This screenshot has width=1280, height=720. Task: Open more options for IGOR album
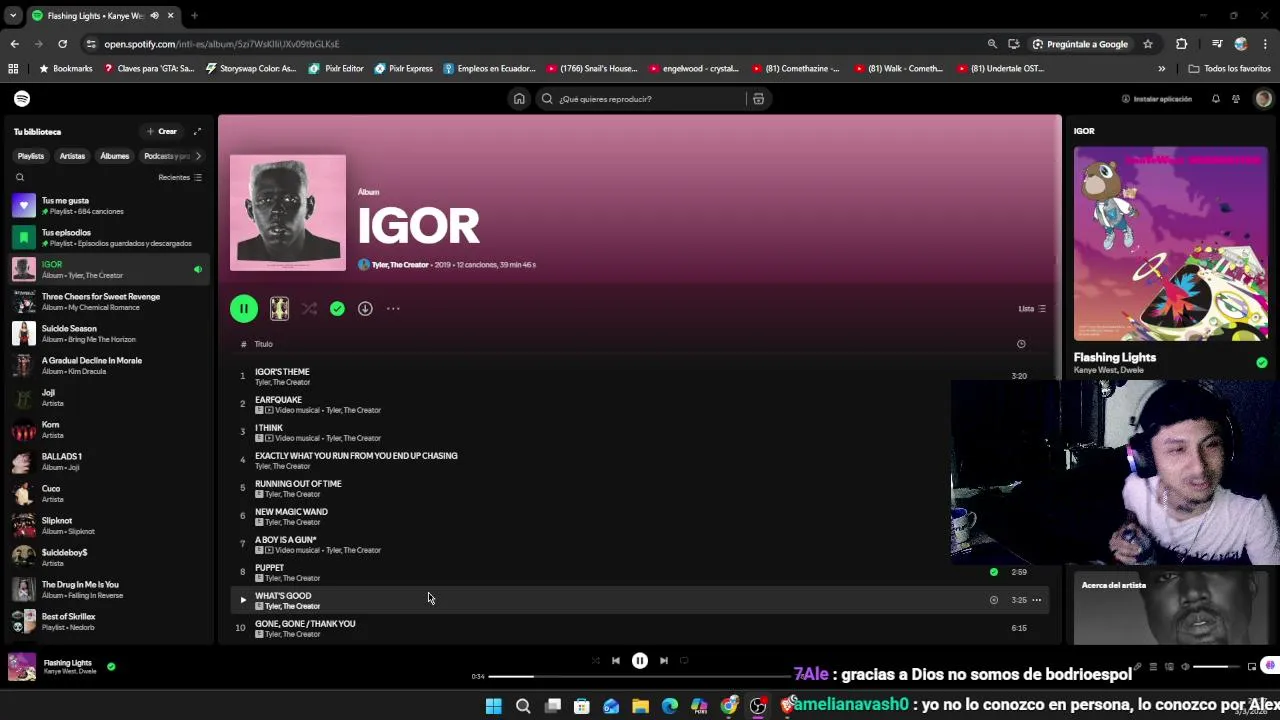coord(393,309)
